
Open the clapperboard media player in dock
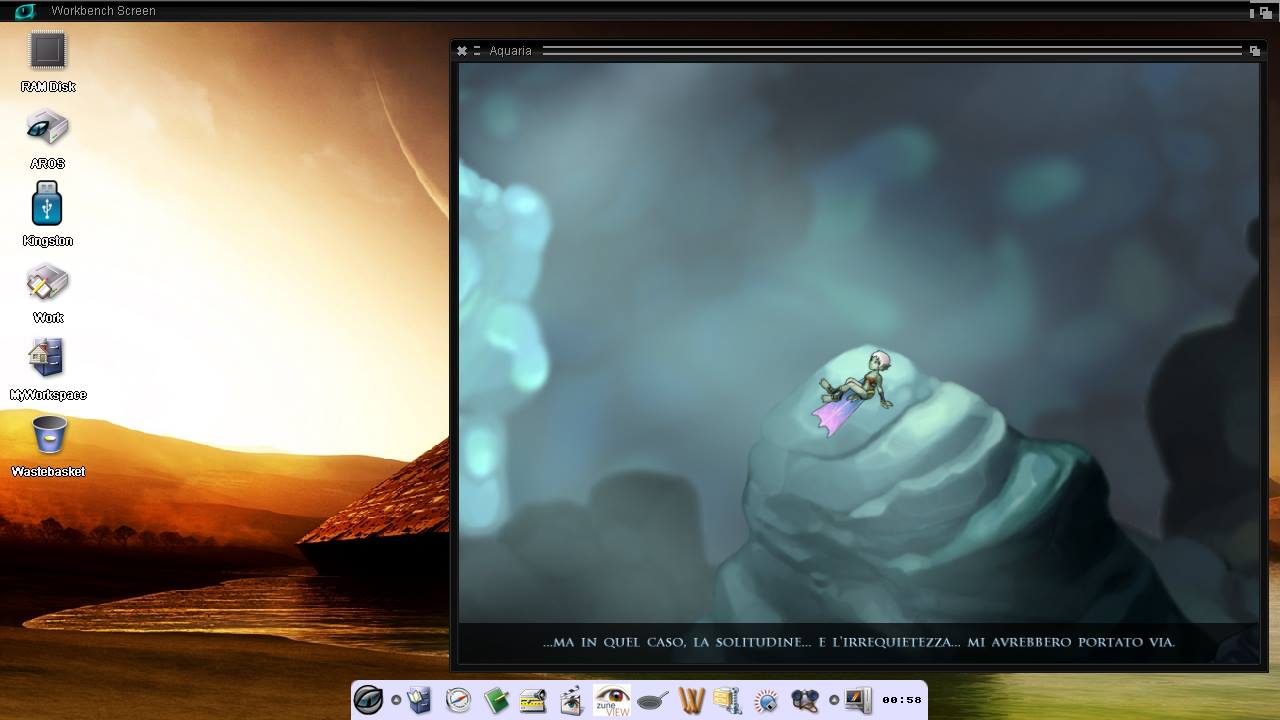coord(572,700)
